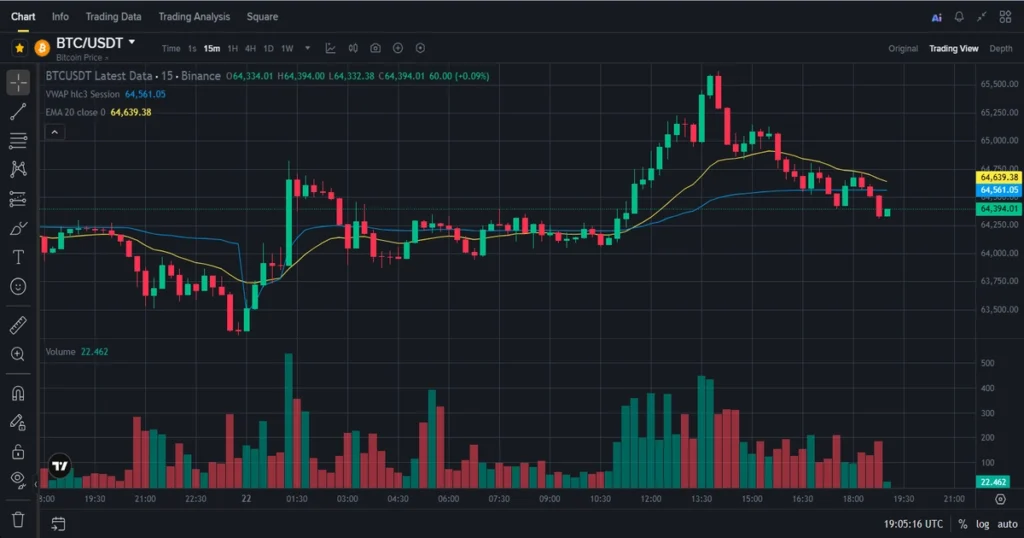Image resolution: width=1024 pixels, height=538 pixels.
Task: Expand more time intervals dropdown arrow
Action: coord(308,48)
